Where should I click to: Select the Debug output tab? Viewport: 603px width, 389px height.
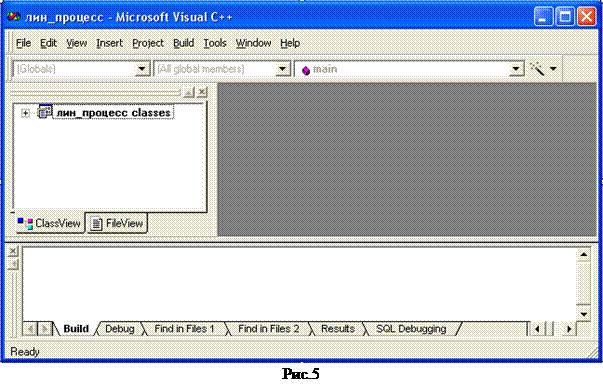(120, 329)
